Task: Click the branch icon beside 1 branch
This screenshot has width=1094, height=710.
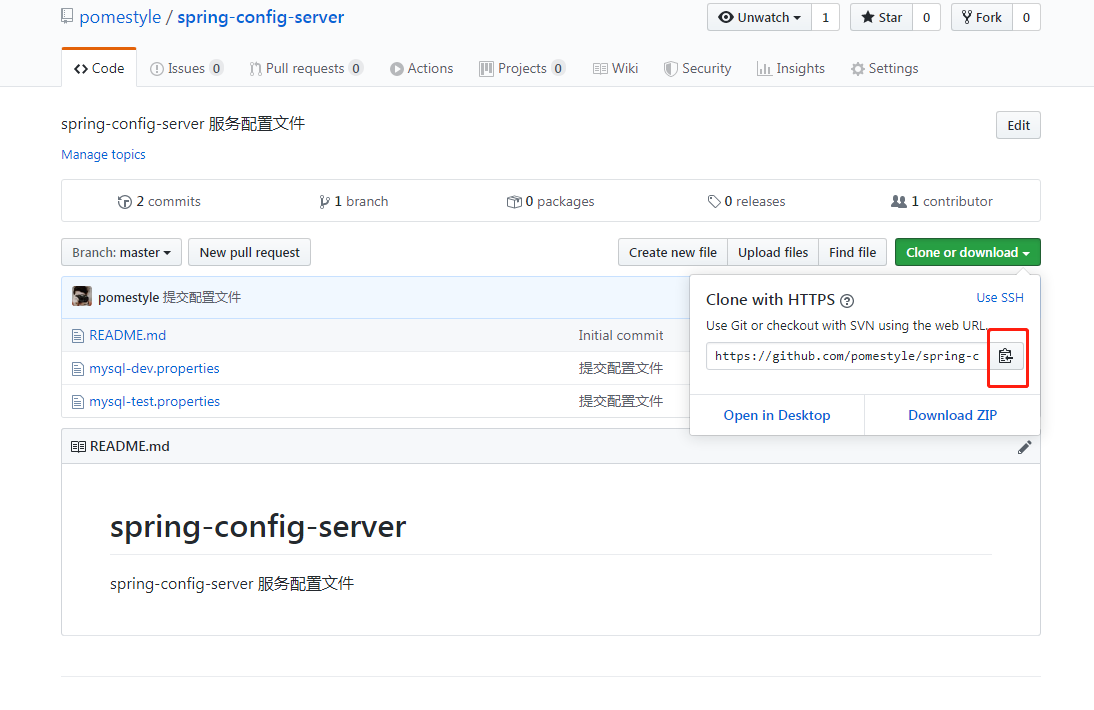Action: (x=324, y=202)
